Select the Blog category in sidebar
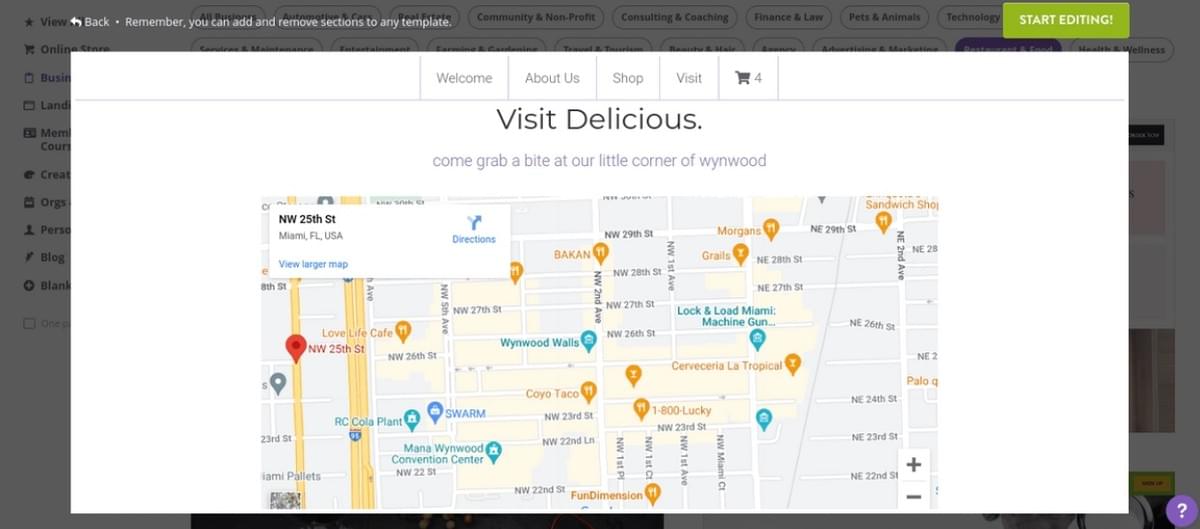Screen dimensions: 1200x529 click(x=52, y=257)
